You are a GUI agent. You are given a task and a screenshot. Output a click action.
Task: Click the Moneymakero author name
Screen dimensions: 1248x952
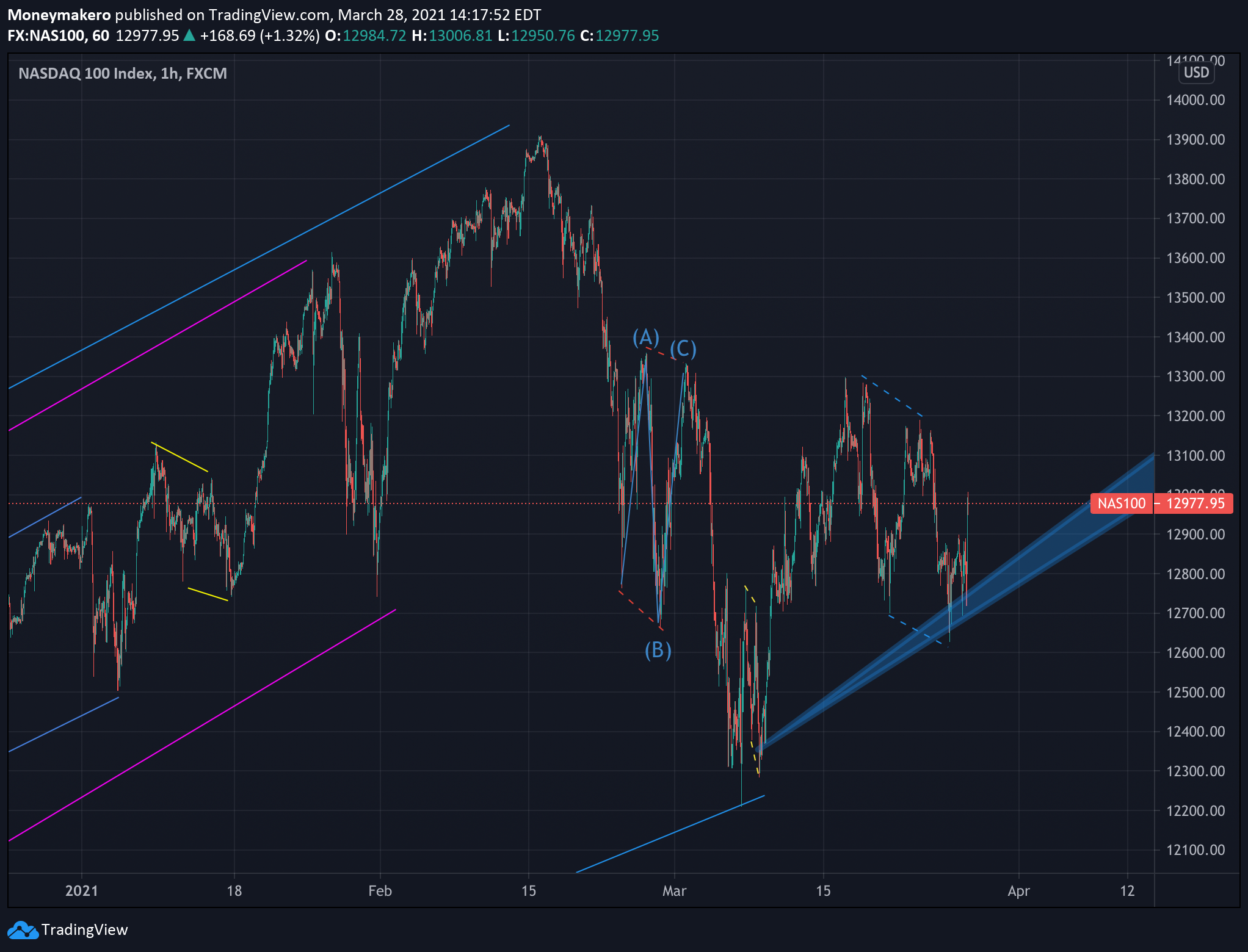coord(59,15)
